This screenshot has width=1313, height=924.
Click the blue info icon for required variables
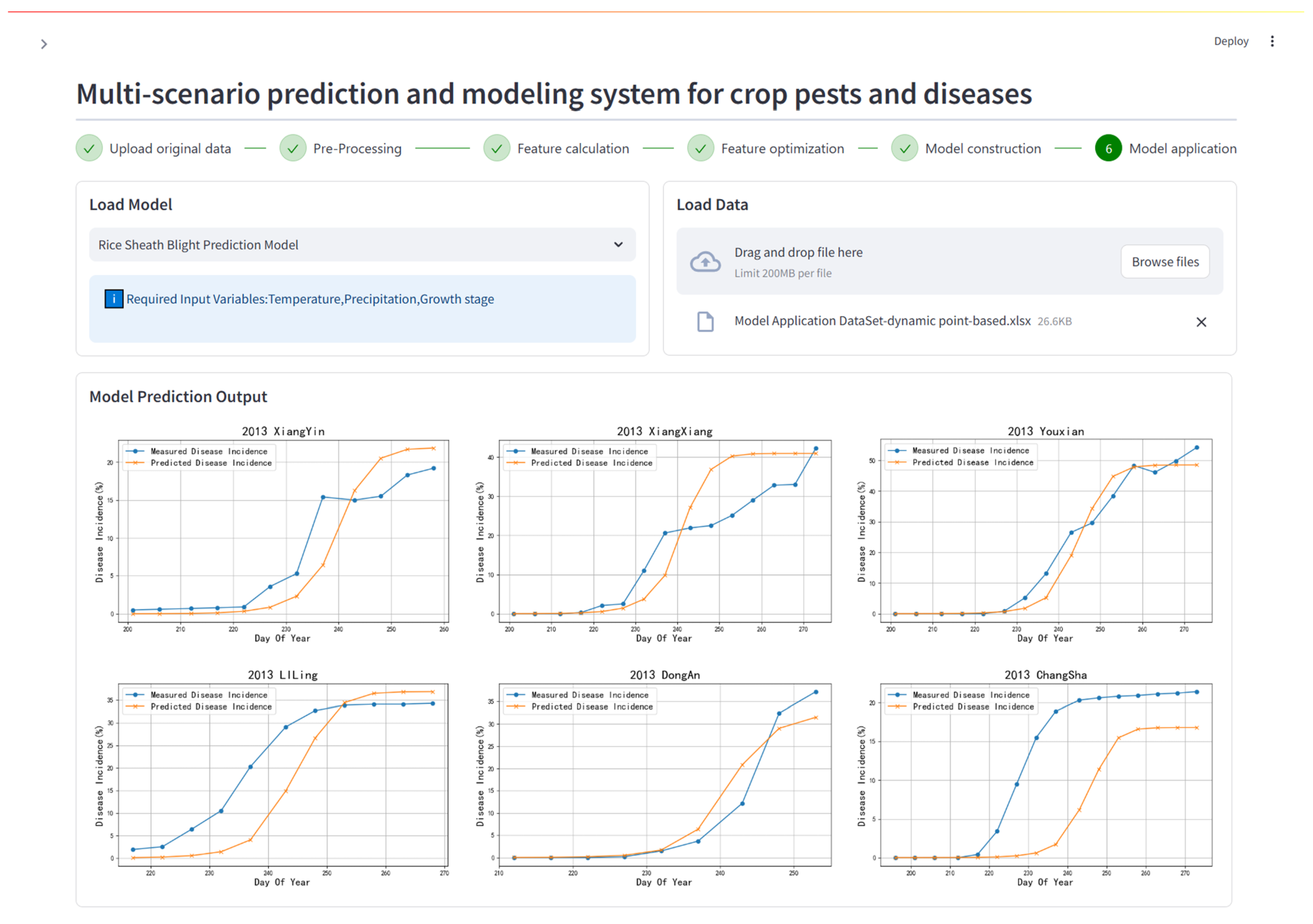114,299
